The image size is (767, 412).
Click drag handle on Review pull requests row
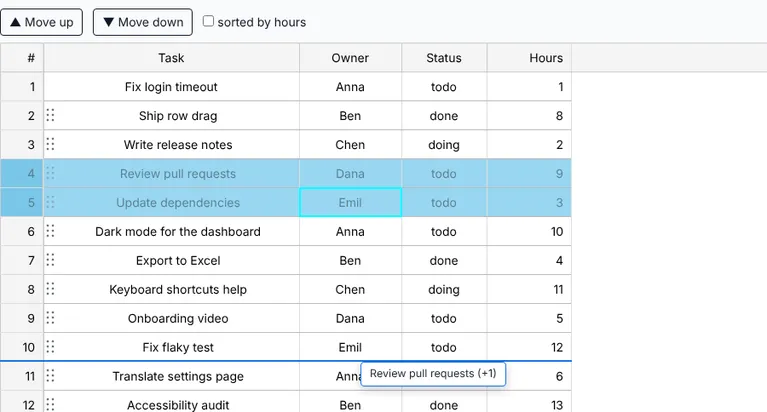click(x=50, y=173)
